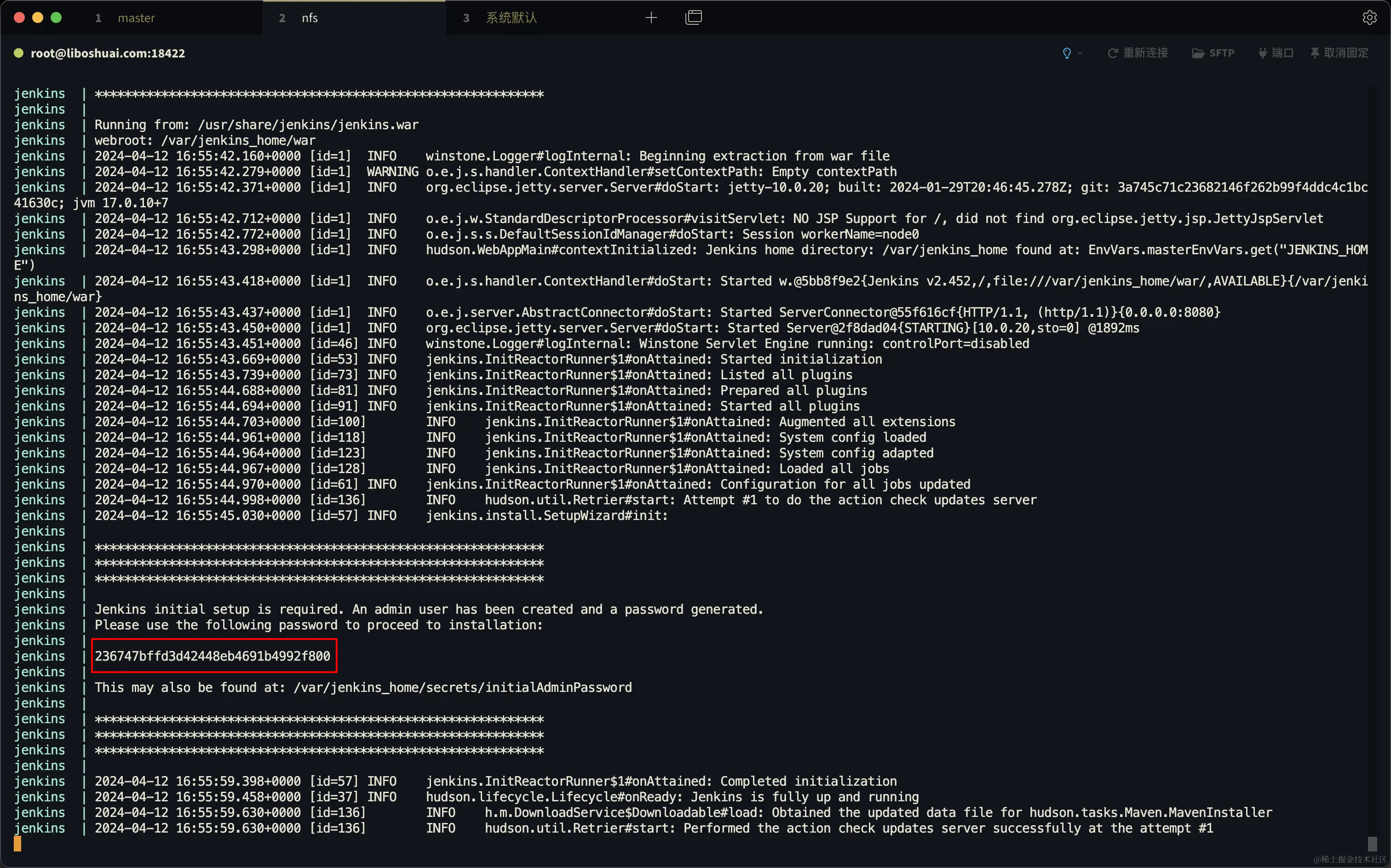Click the green connection status dot
1391x868 pixels.
18,53
